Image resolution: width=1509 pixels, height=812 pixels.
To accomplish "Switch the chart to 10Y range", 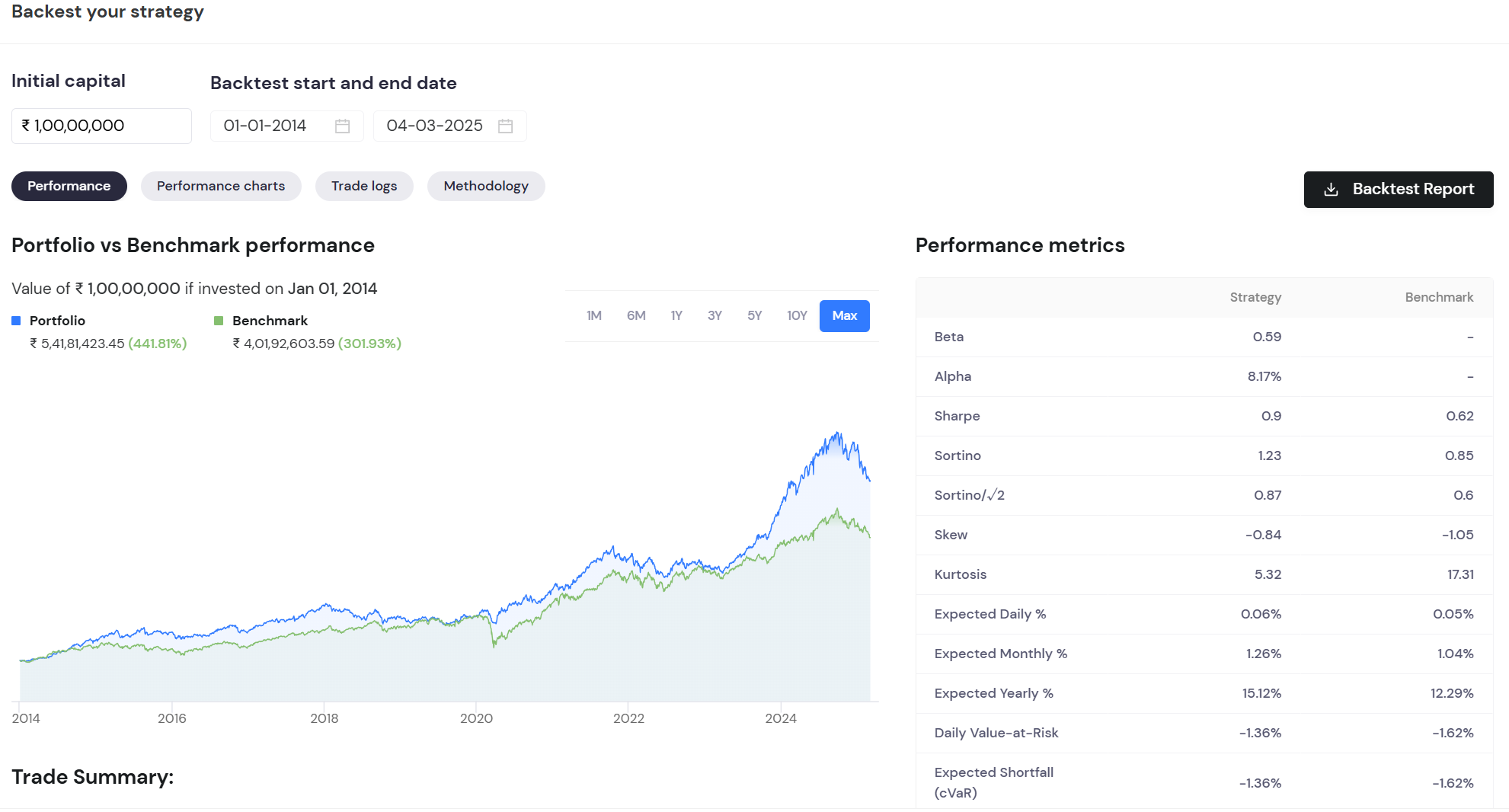I will (x=797, y=316).
